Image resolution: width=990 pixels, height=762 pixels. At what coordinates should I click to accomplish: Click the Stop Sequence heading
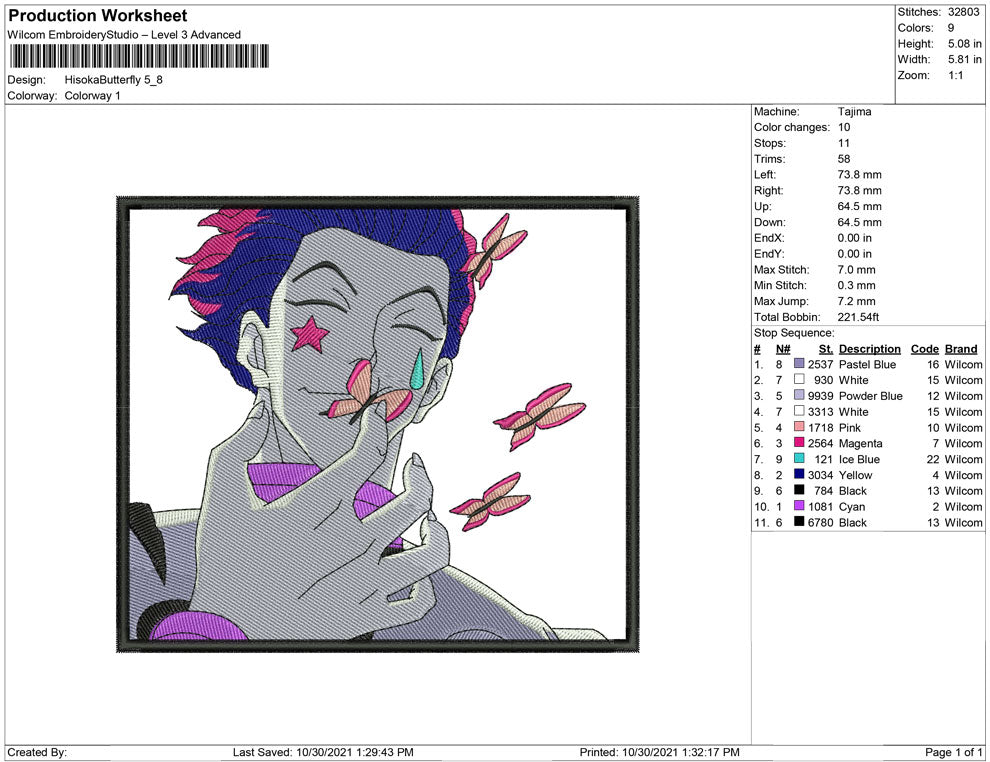tap(794, 333)
